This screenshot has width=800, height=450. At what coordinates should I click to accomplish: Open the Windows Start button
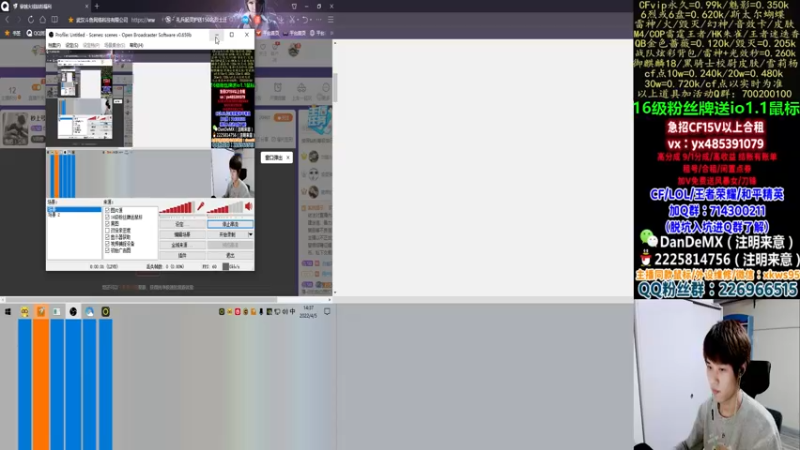click(8, 311)
